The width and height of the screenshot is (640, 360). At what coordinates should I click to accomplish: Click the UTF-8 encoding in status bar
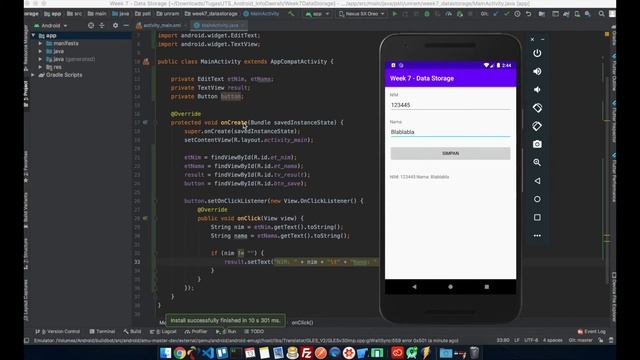(x=531, y=340)
